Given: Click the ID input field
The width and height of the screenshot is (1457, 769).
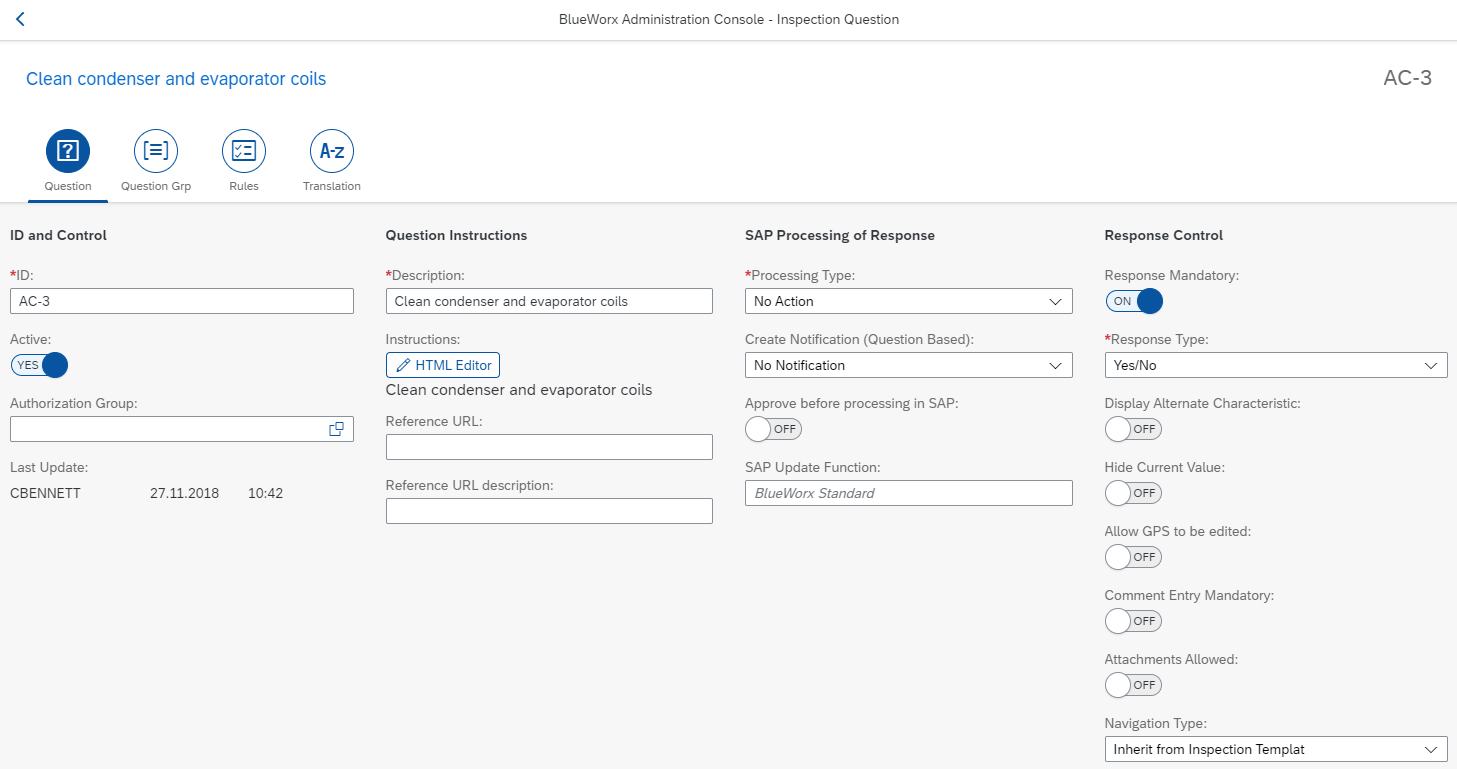Looking at the screenshot, I should pyautogui.click(x=182, y=301).
